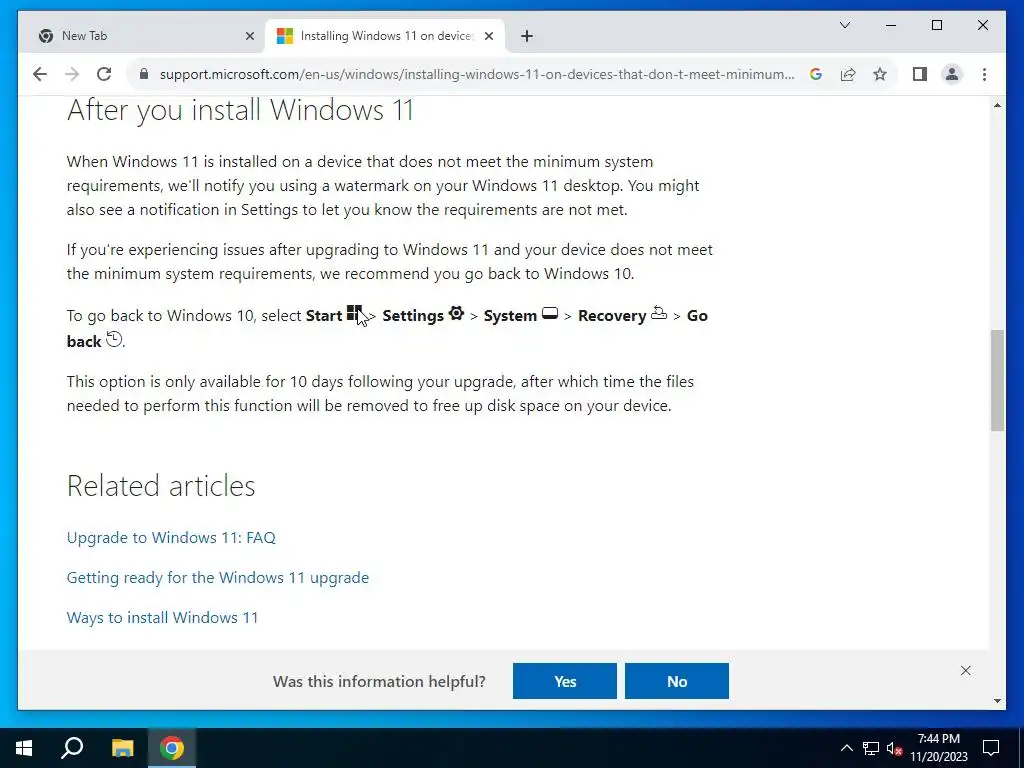The image size is (1024, 768).
Task: Open Chrome three-dot menu
Action: pyautogui.click(x=984, y=74)
